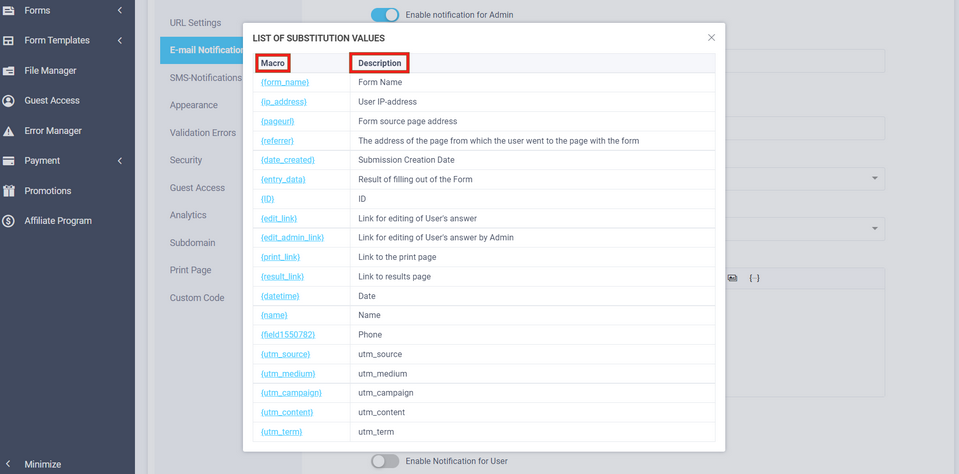
Task: Click the macro braces toolbar icon
Action: [x=754, y=278]
